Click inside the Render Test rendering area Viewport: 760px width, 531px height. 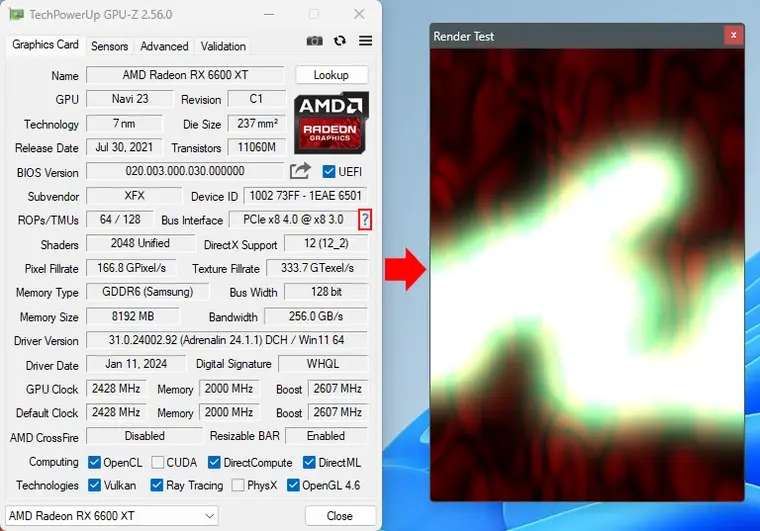tap(587, 275)
